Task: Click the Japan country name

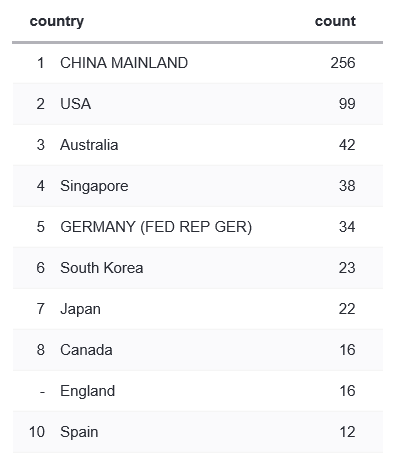Action: click(x=80, y=309)
